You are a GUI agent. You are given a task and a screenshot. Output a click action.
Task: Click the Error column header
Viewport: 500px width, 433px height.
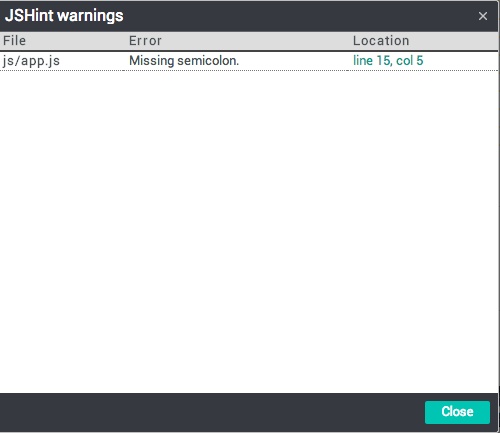click(x=145, y=41)
